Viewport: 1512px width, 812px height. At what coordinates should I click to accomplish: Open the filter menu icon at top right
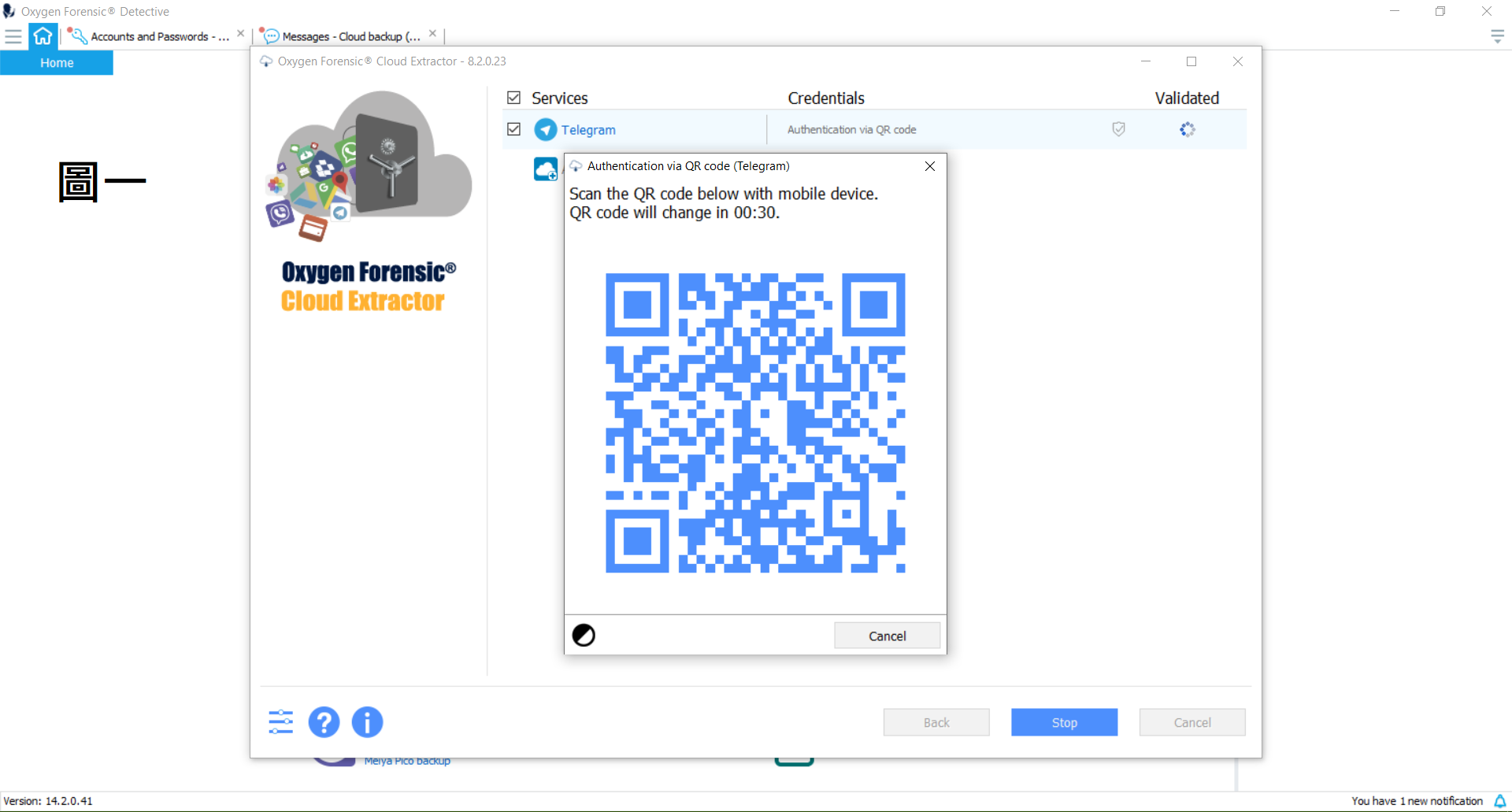coord(1498,36)
